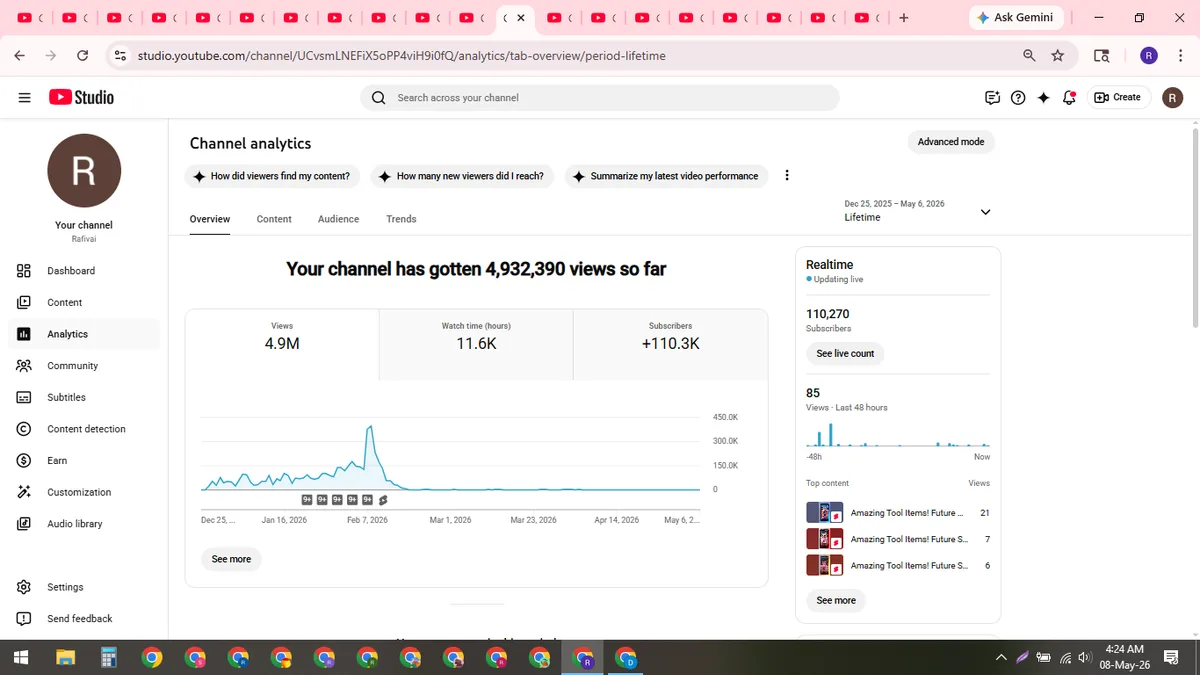The image size is (1200, 675).
Task: Click 'Summarize my latest video performance' chip
Action: coord(666,176)
